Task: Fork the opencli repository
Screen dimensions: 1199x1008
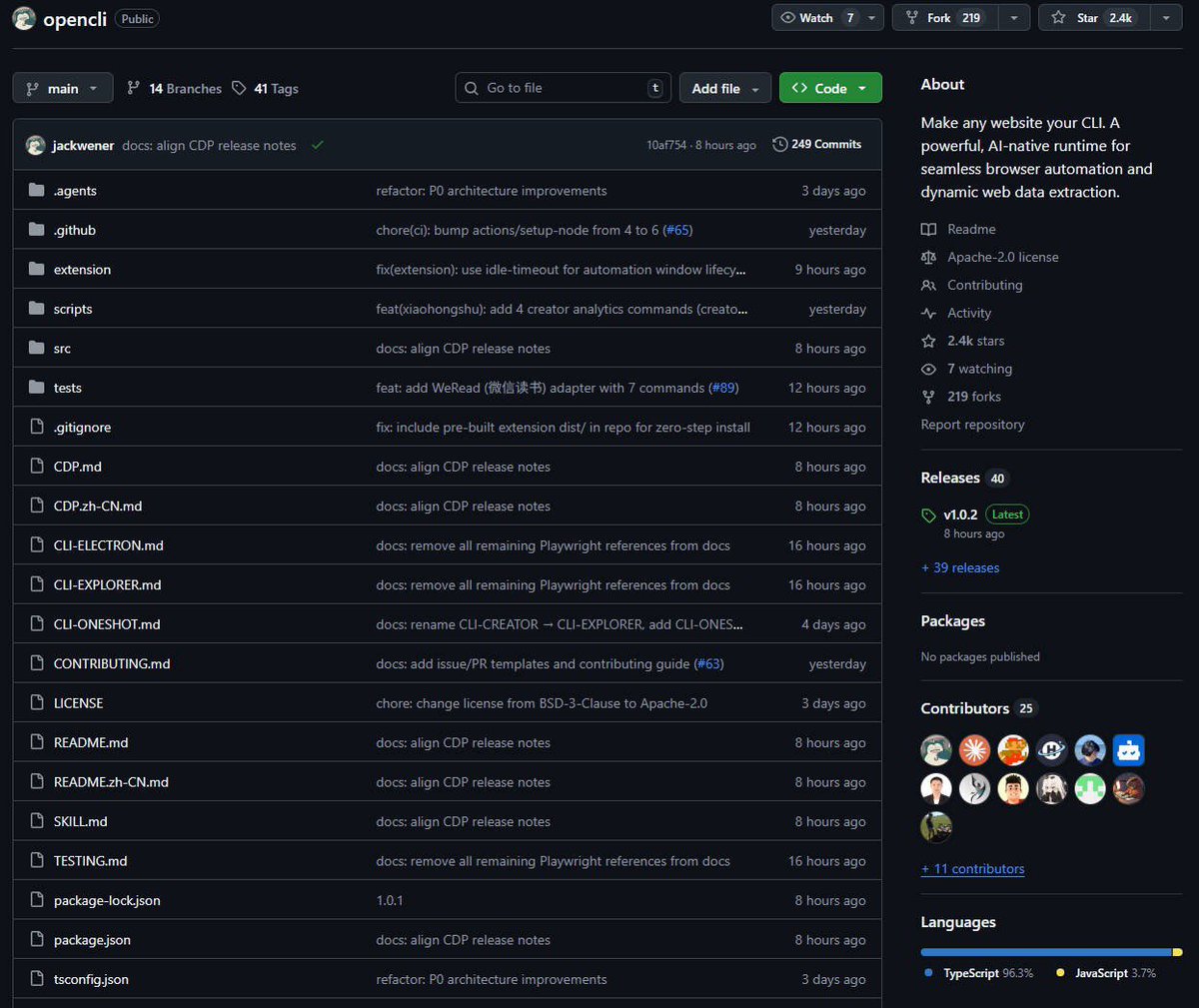Action: point(945,18)
